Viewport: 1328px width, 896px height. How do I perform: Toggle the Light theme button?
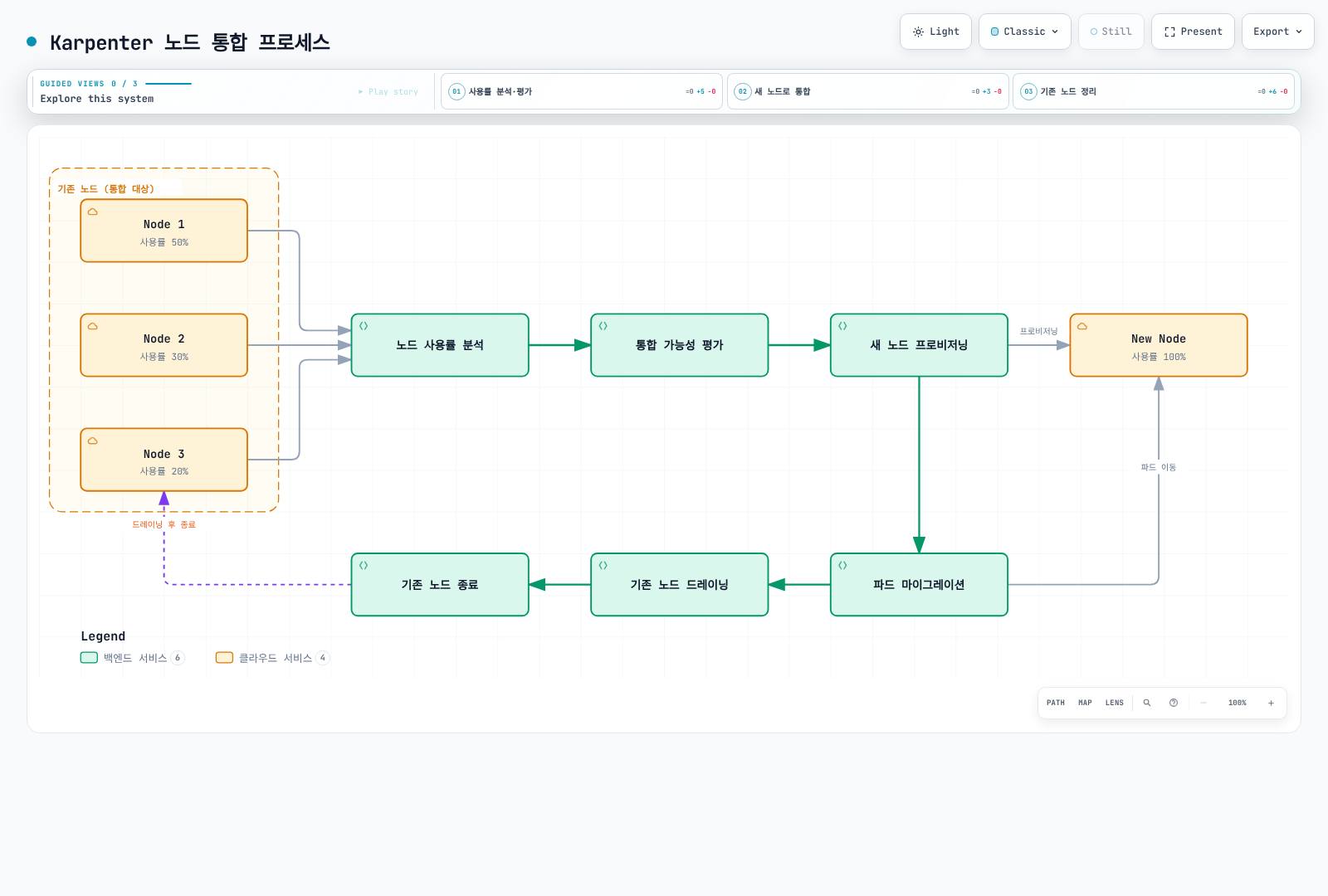935,32
